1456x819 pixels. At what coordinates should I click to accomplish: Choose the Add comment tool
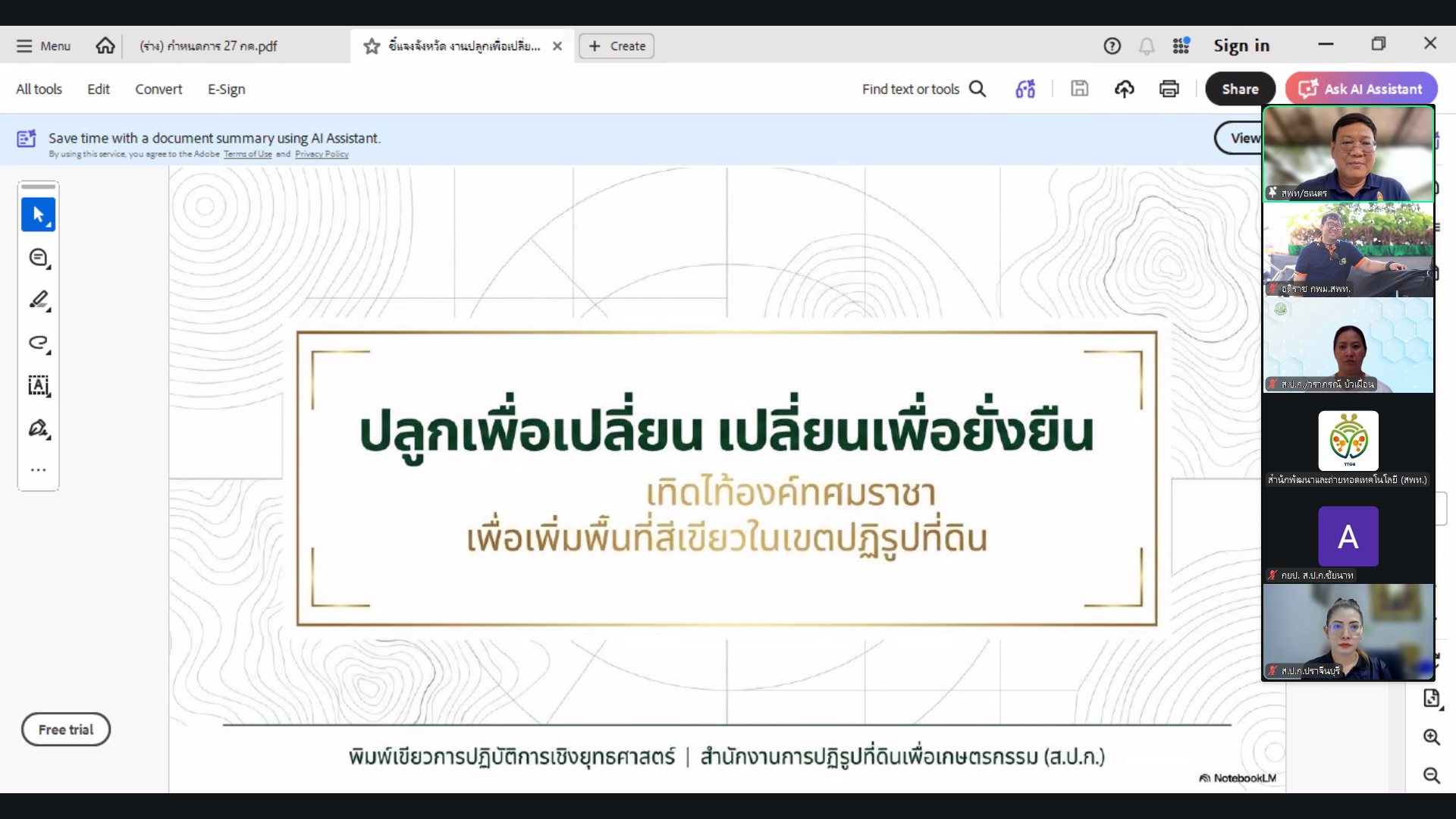pos(39,258)
